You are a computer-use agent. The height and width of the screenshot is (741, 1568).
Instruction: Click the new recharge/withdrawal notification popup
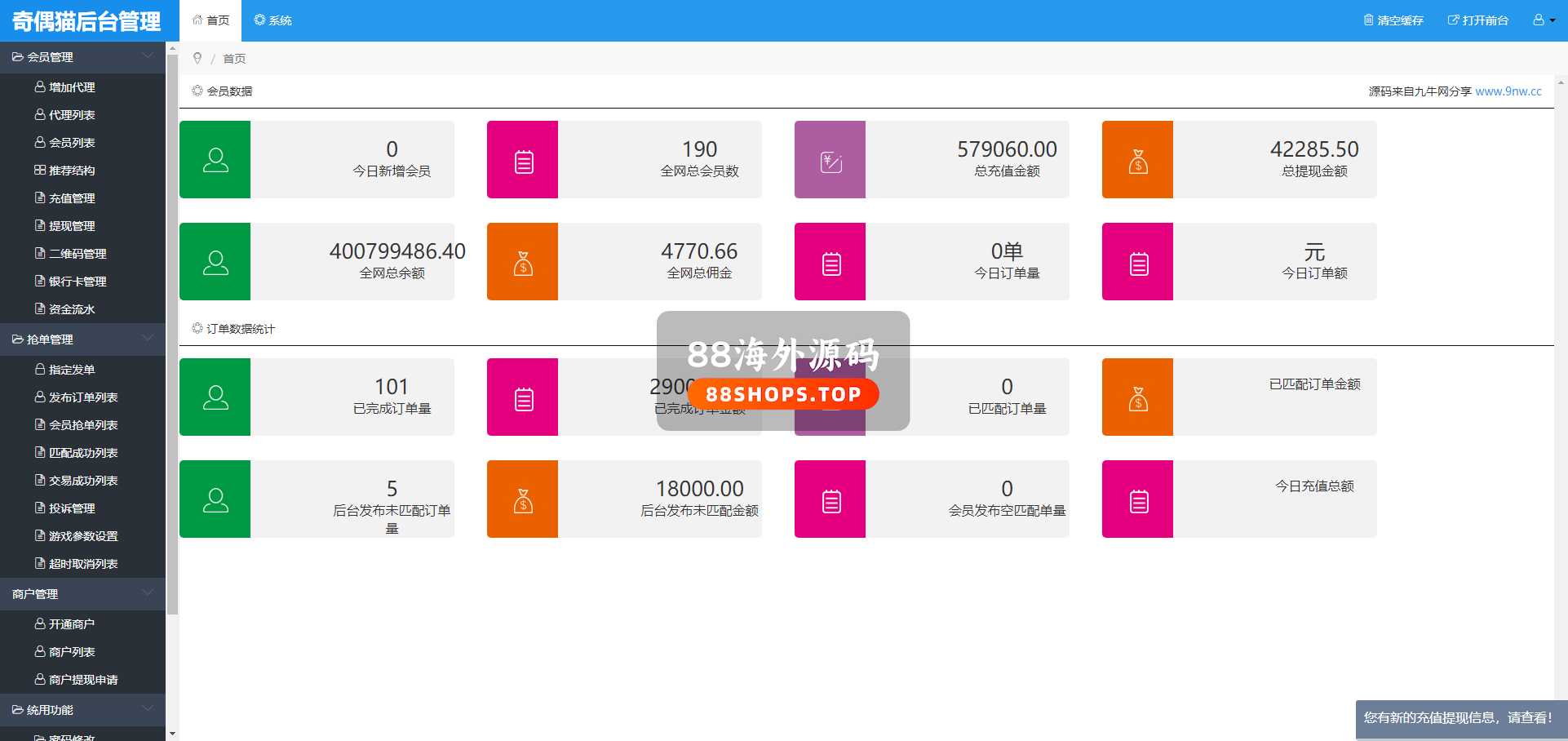pyautogui.click(x=1458, y=718)
